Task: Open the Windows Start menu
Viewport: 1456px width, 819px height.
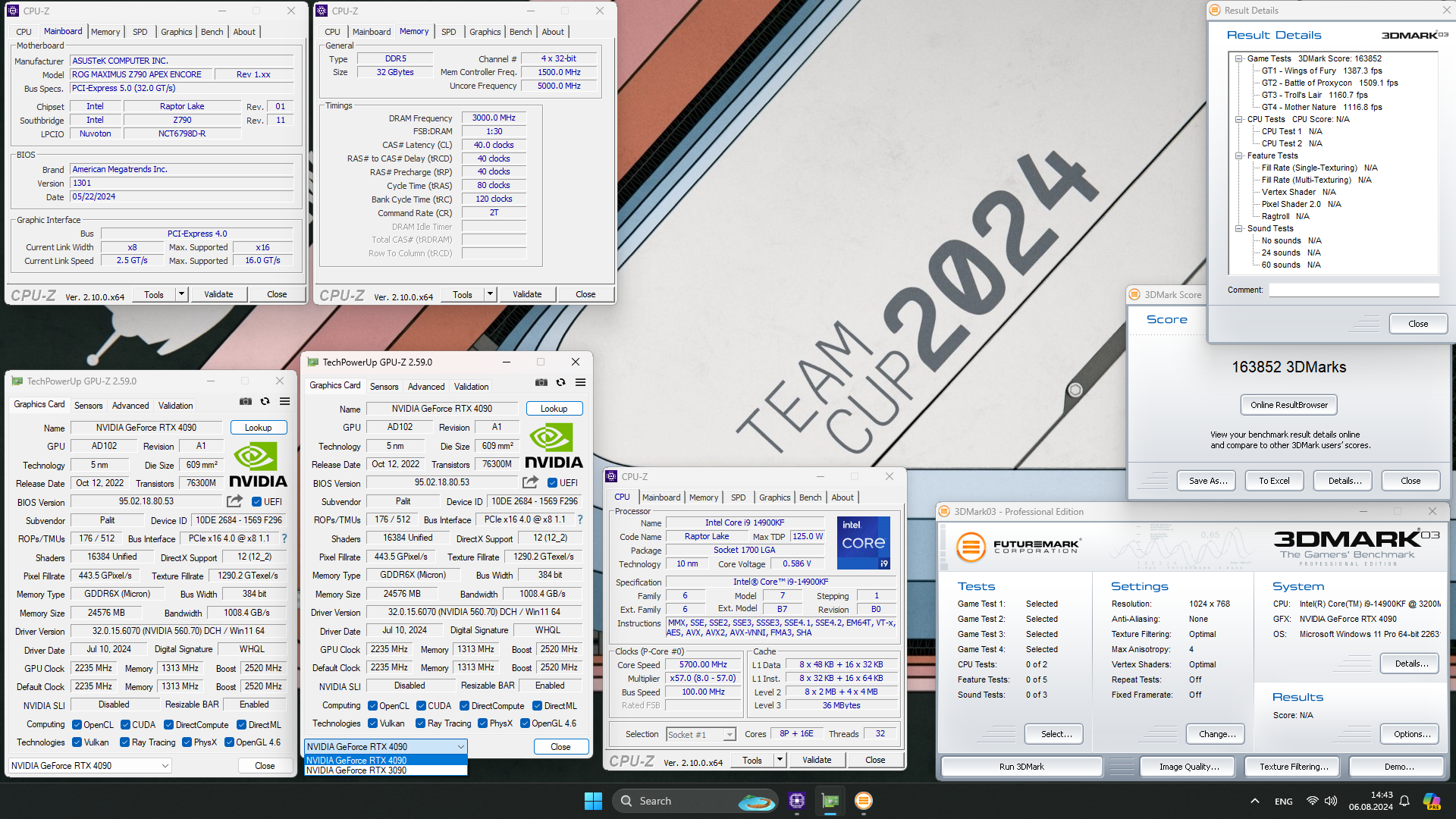Action: click(593, 801)
